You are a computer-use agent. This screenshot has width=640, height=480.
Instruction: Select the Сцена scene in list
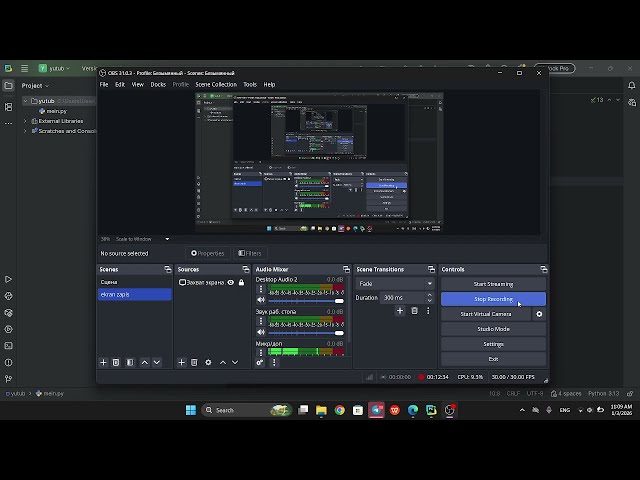pyautogui.click(x=135, y=282)
